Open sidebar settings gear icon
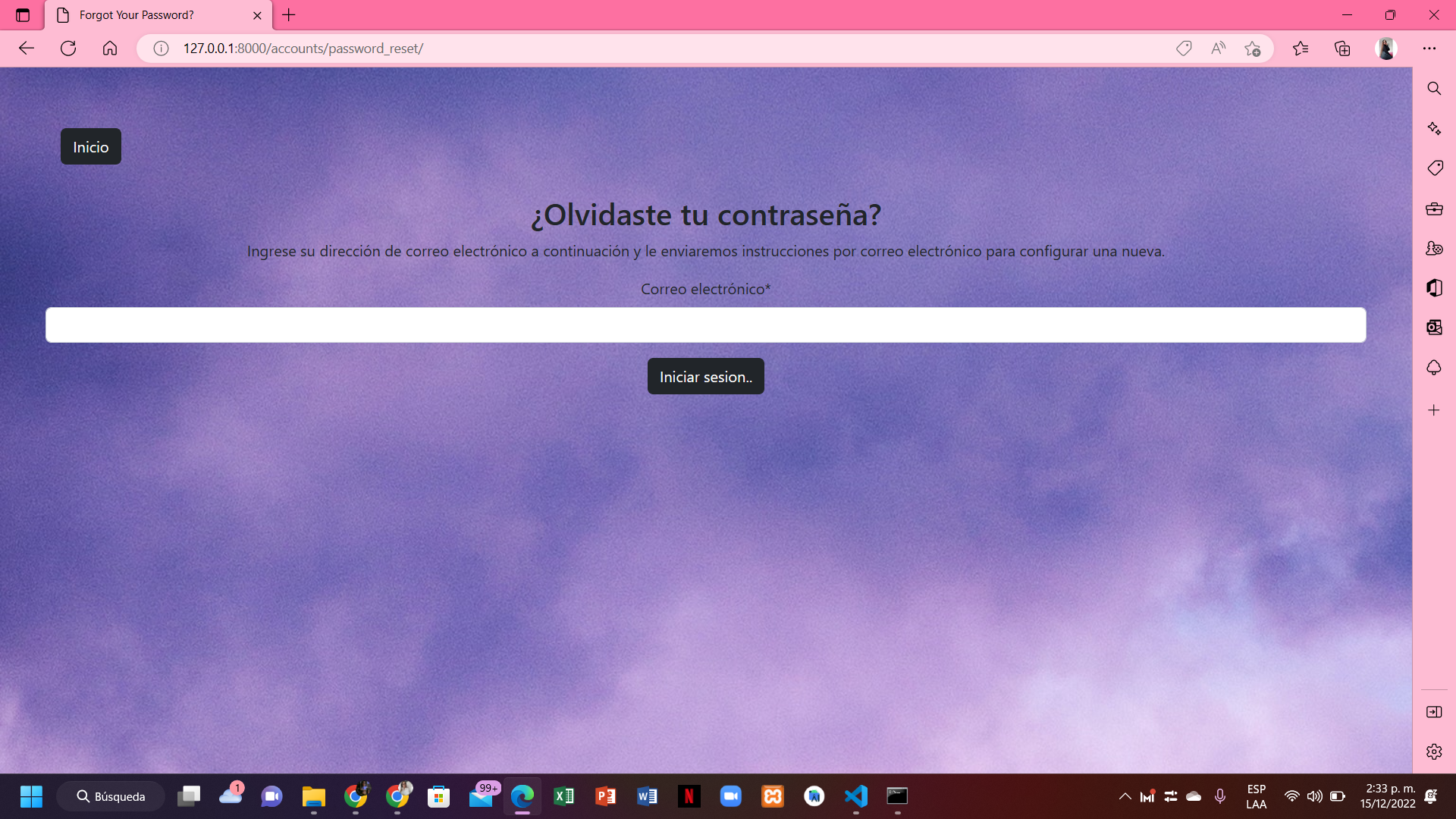 pos(1433,752)
